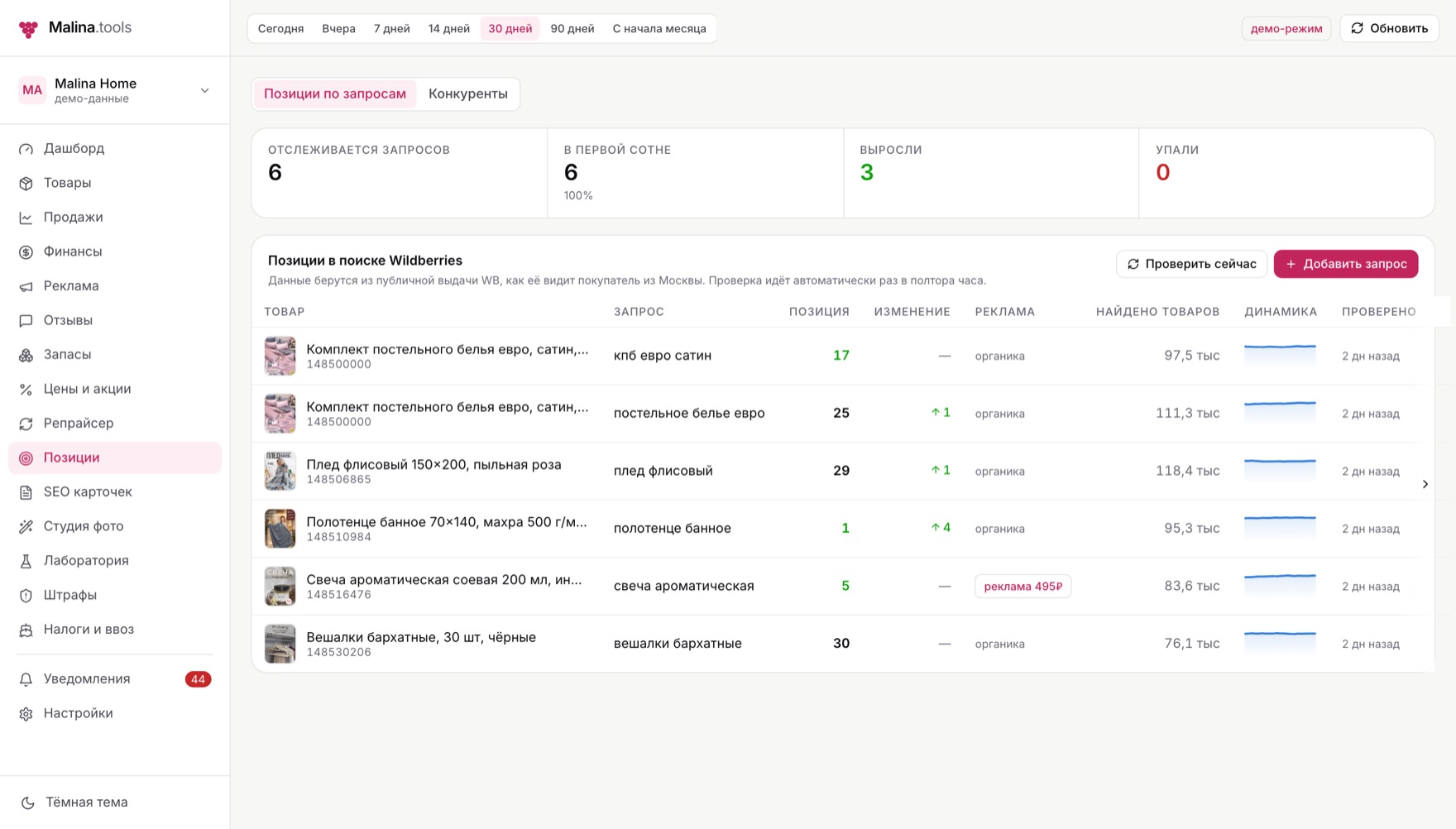Open the Реклама menu item
The width and height of the screenshot is (1456, 829).
pos(115,286)
